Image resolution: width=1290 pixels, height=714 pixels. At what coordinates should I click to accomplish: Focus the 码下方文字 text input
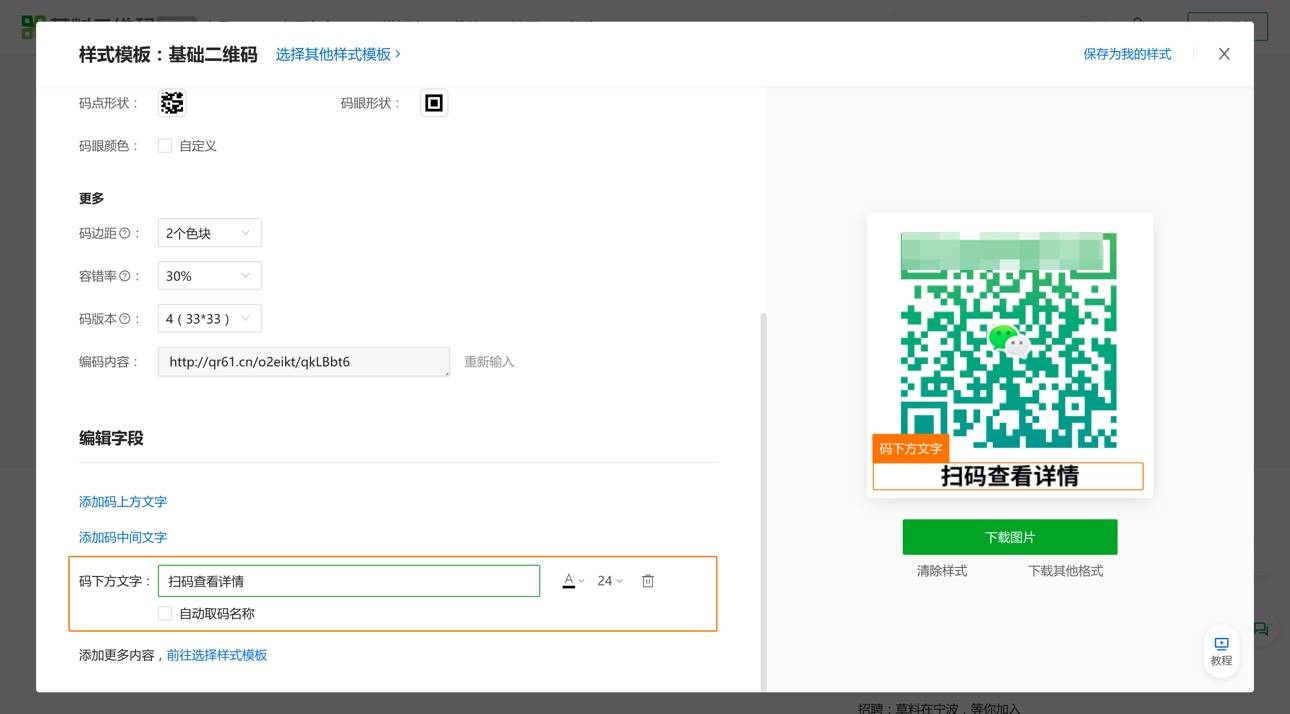pyautogui.click(x=349, y=581)
